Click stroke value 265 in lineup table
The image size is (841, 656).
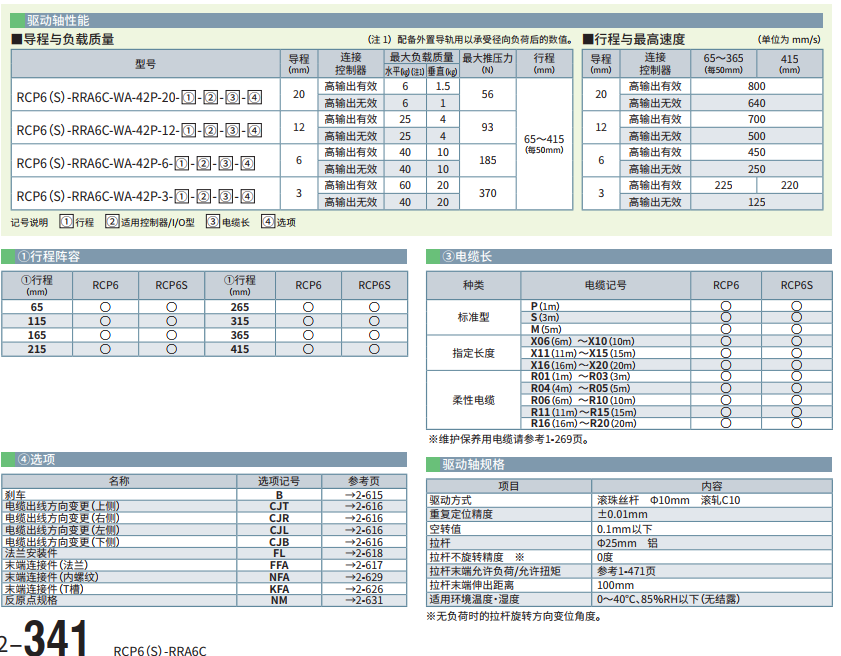[x=240, y=307]
